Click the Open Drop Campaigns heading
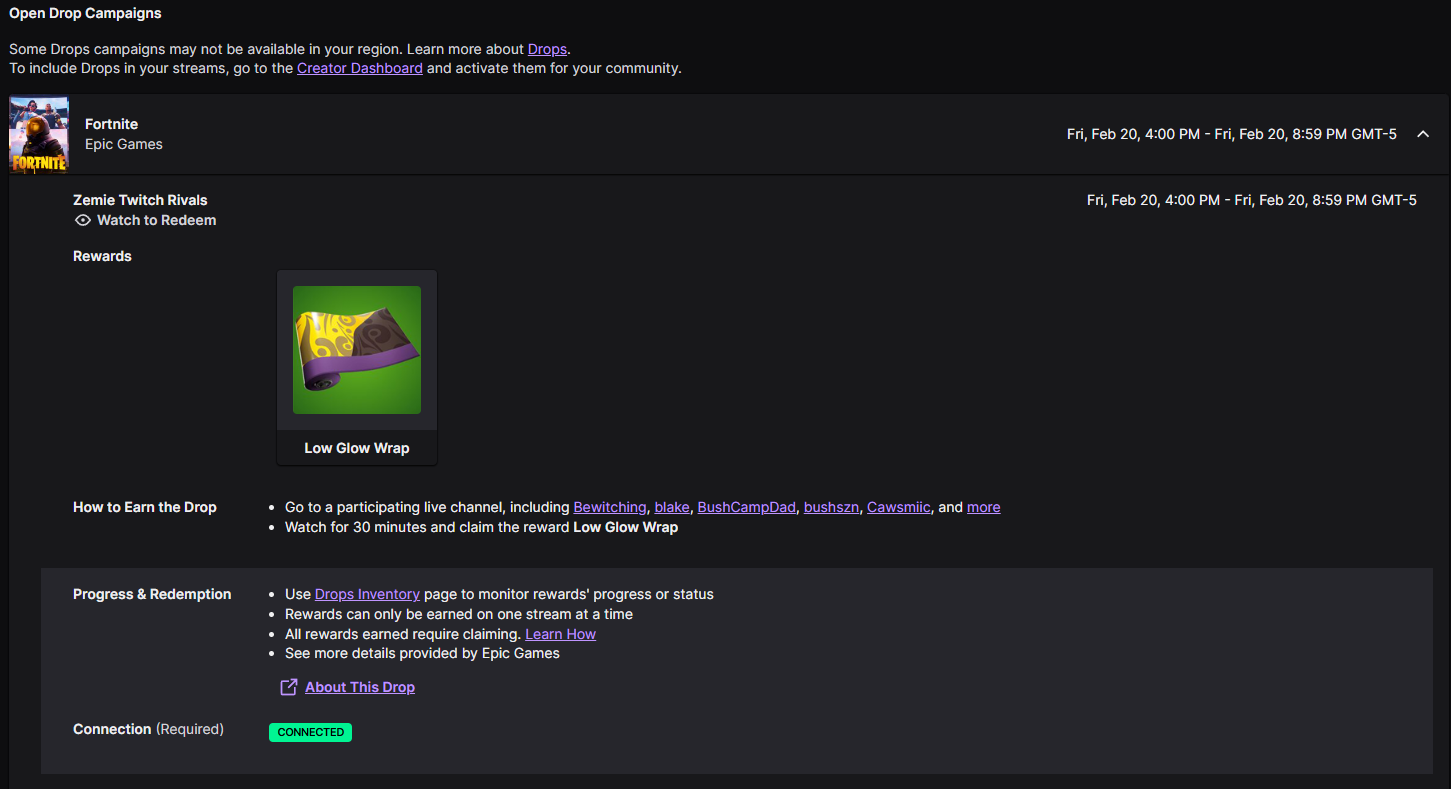The image size is (1451, 789). click(x=85, y=13)
